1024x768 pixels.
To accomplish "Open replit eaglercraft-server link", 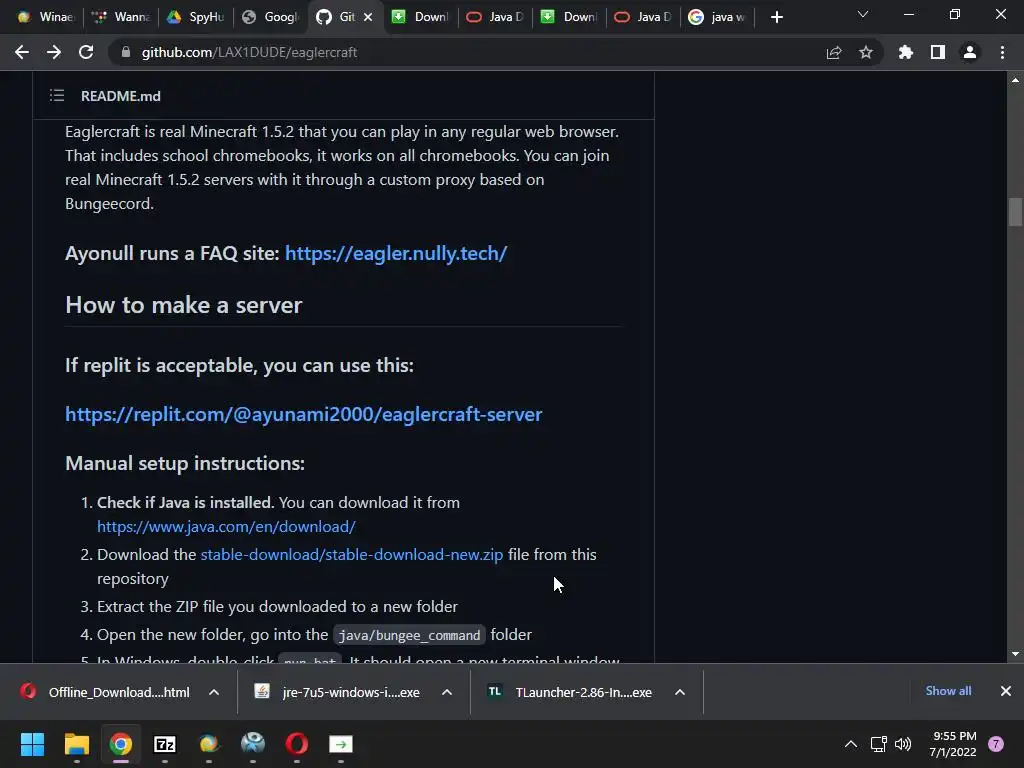I will (304, 414).
